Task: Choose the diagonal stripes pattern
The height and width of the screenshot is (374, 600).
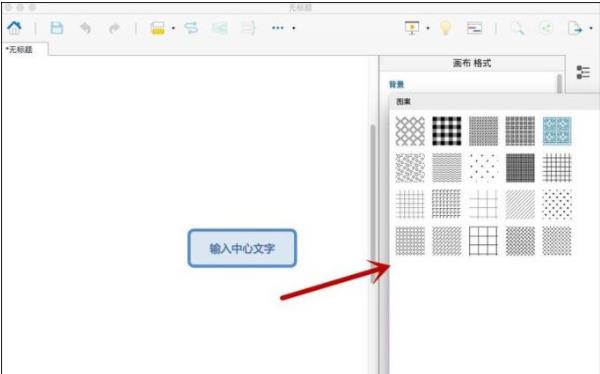Action: click(520, 204)
